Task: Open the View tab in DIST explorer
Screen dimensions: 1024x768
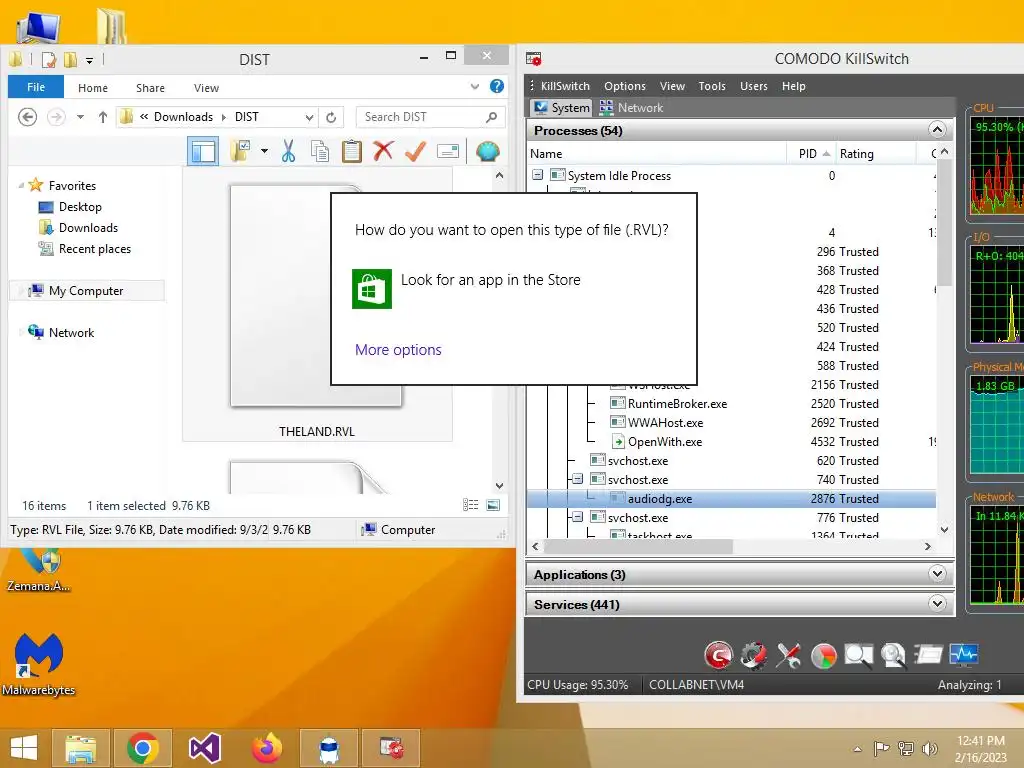Action: click(x=206, y=88)
